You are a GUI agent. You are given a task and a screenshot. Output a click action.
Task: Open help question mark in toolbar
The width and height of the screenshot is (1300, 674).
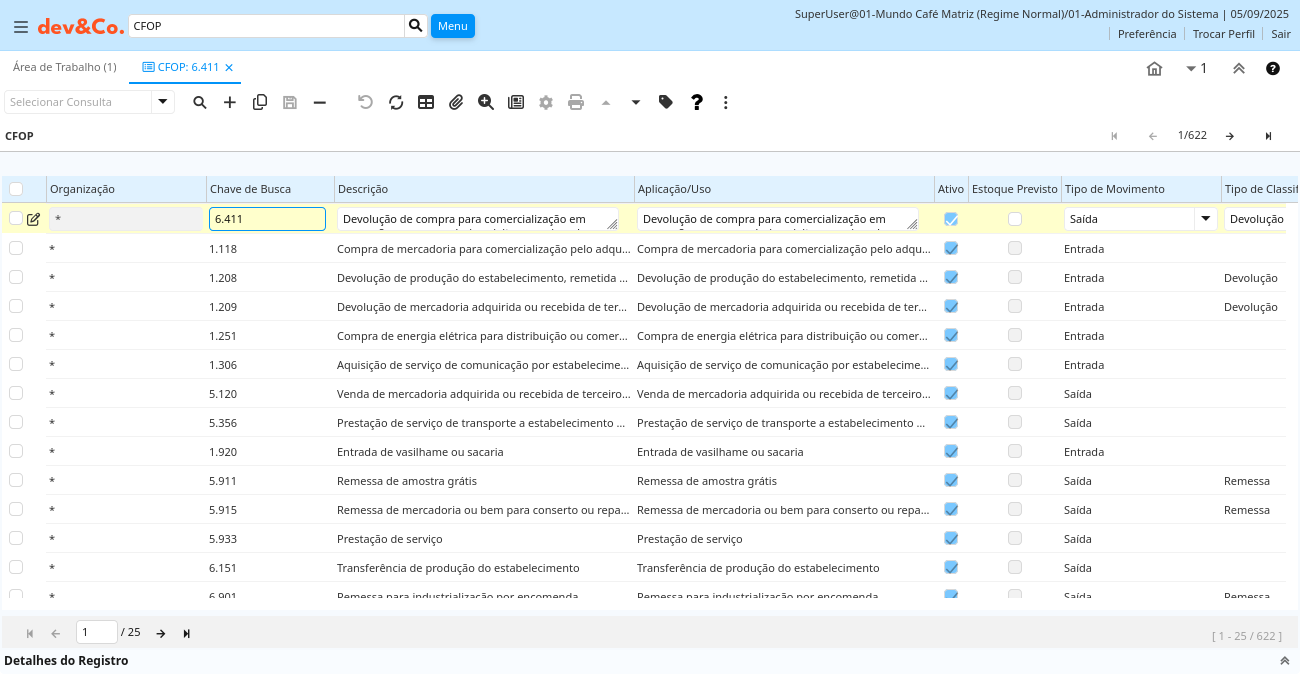coord(697,102)
